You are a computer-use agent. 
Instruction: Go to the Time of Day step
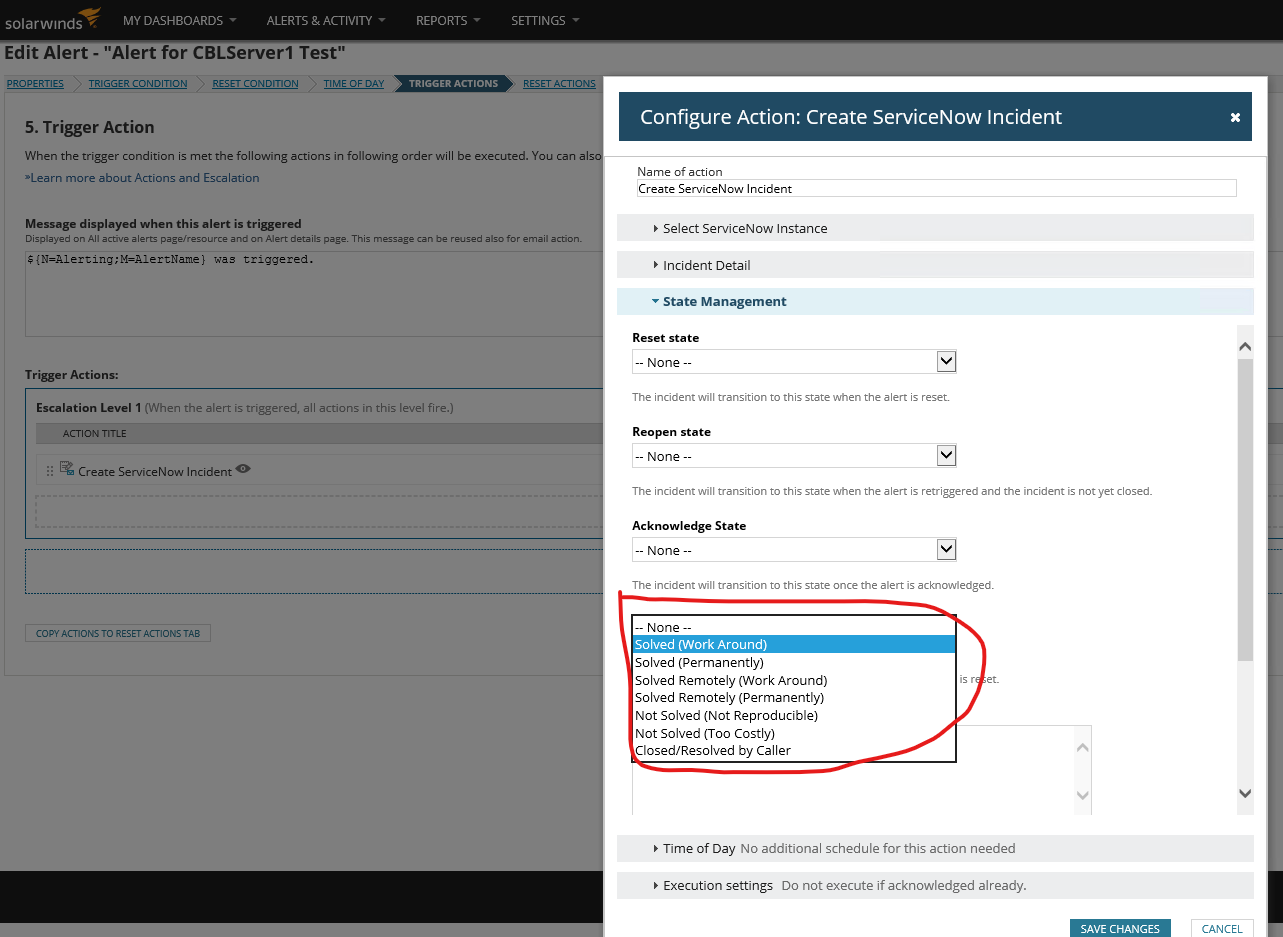354,84
